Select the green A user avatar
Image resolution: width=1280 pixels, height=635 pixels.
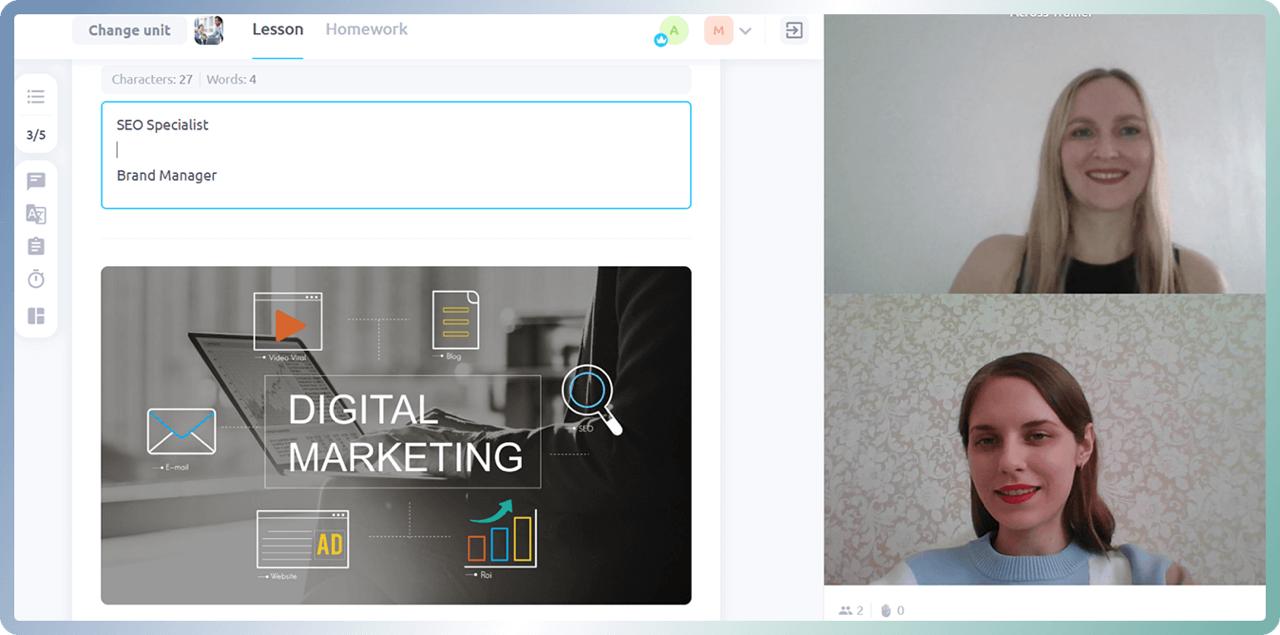[x=674, y=31]
